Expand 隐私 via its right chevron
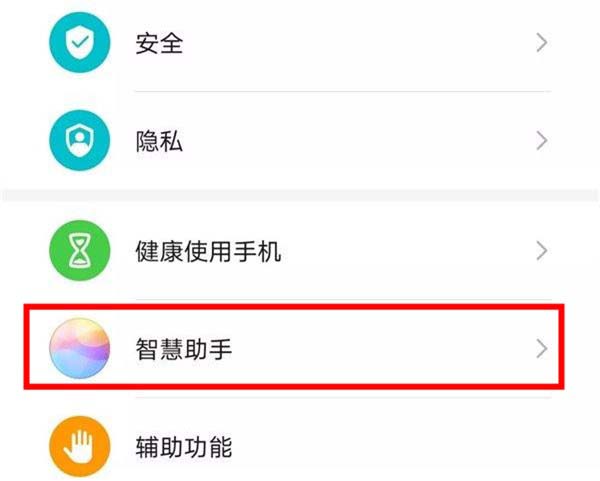Viewport: 600px width, 481px height. (541, 141)
